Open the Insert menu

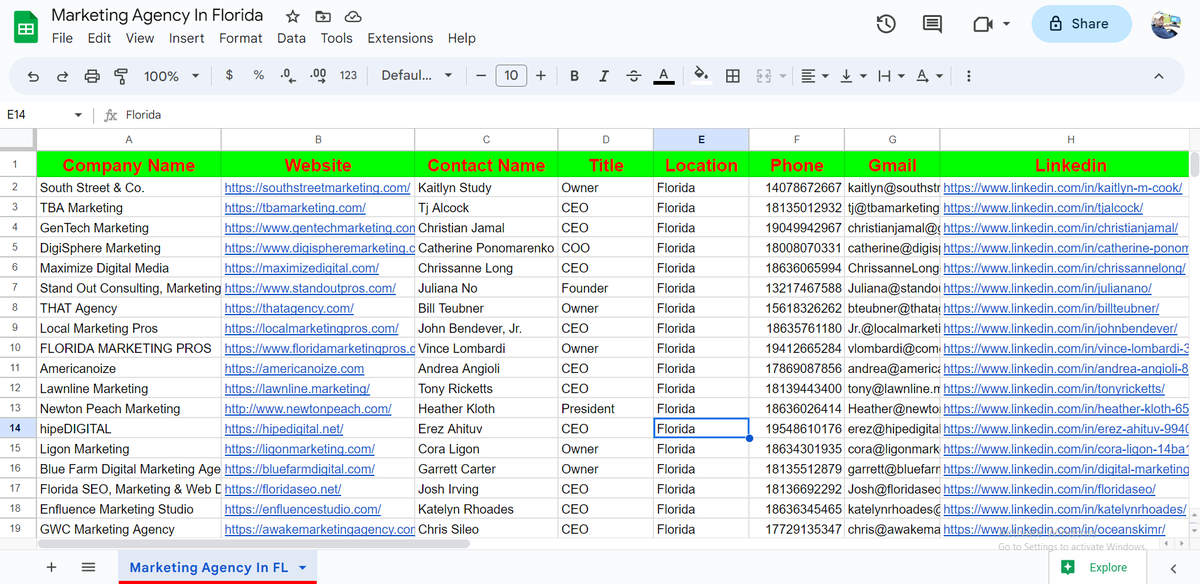pyautogui.click(x=187, y=38)
